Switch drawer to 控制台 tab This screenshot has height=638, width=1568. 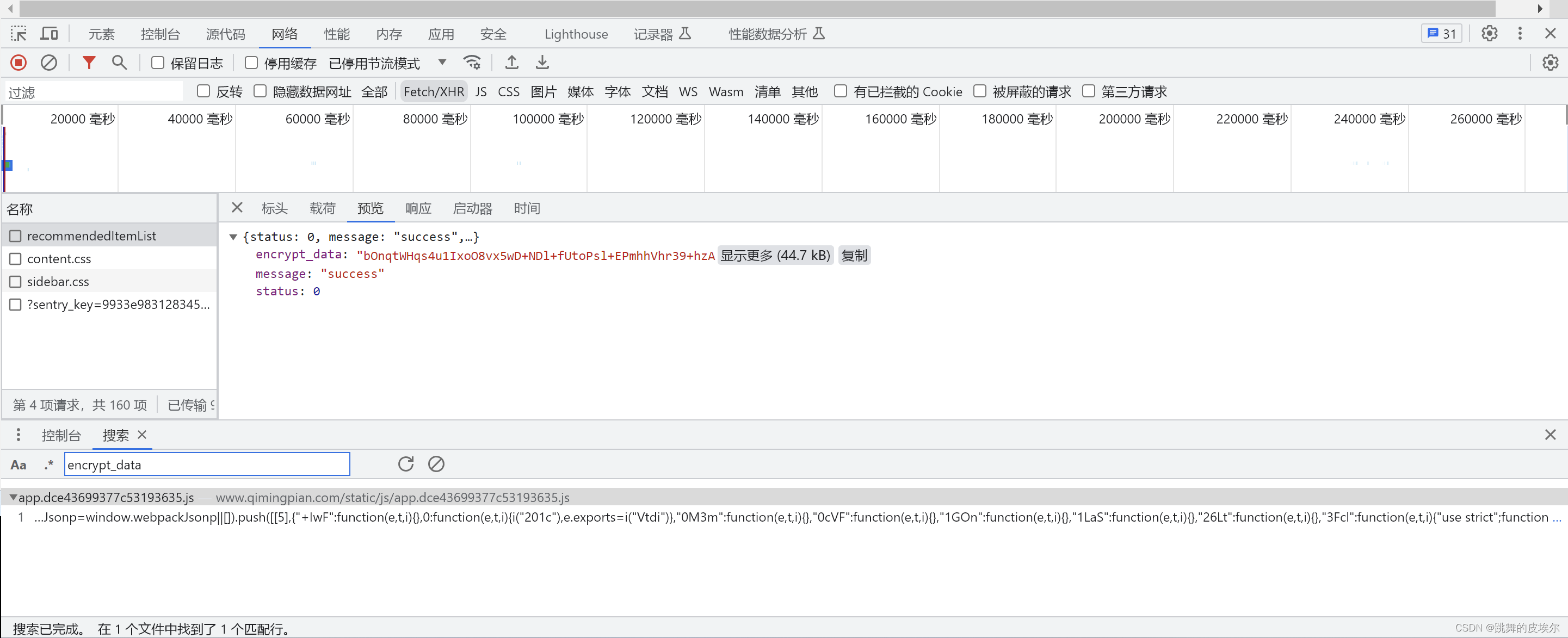[x=61, y=435]
